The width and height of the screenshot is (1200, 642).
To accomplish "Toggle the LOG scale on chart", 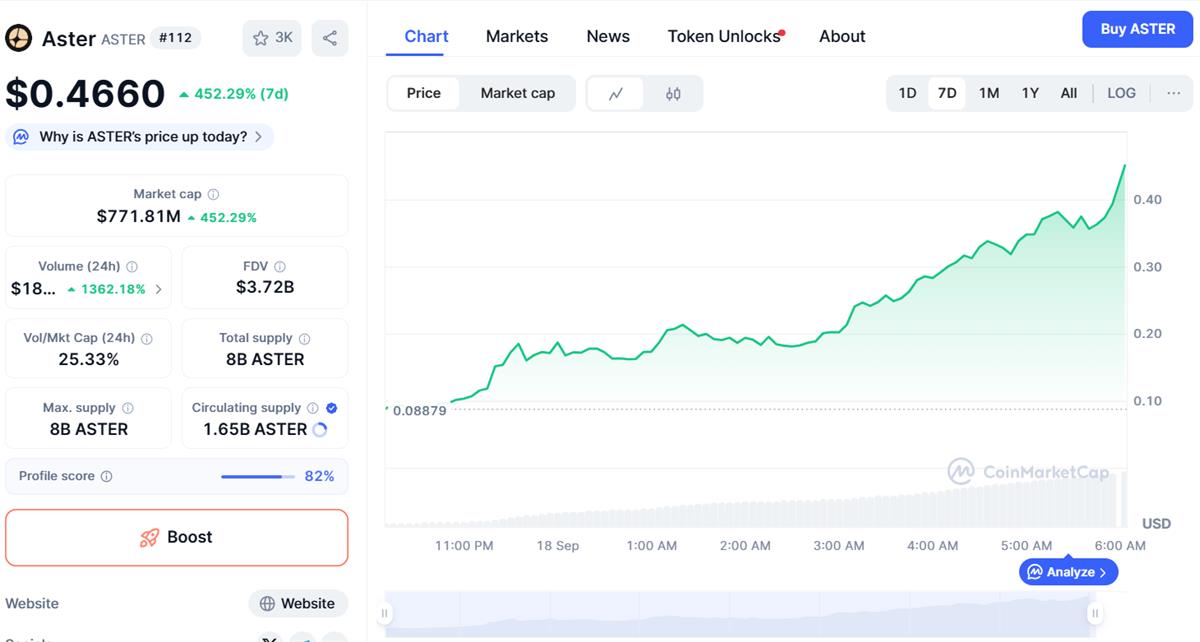I will [x=1121, y=93].
